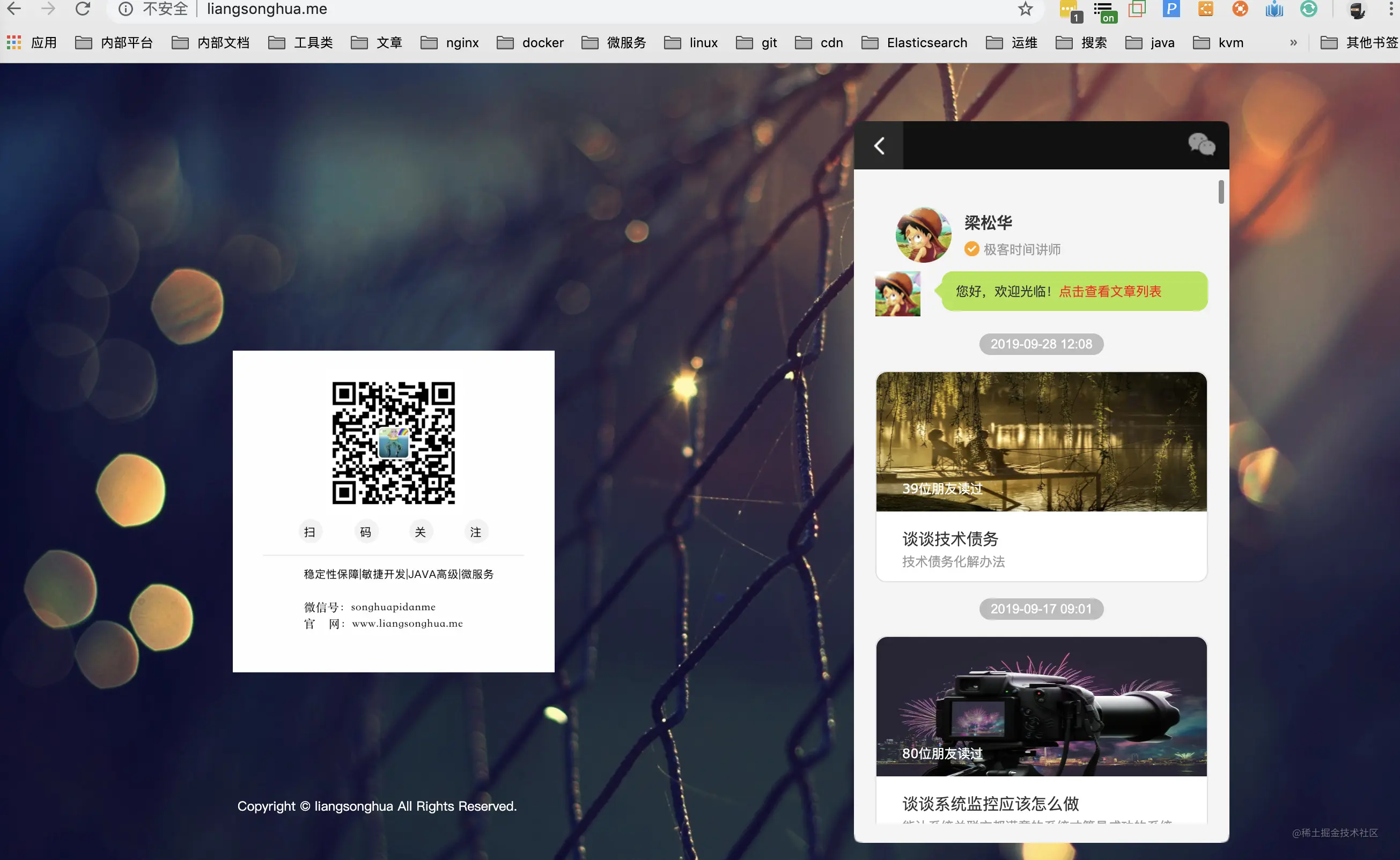1400x860 pixels.
Task: Click the large round avatar of 梁松华
Action: tap(923, 235)
